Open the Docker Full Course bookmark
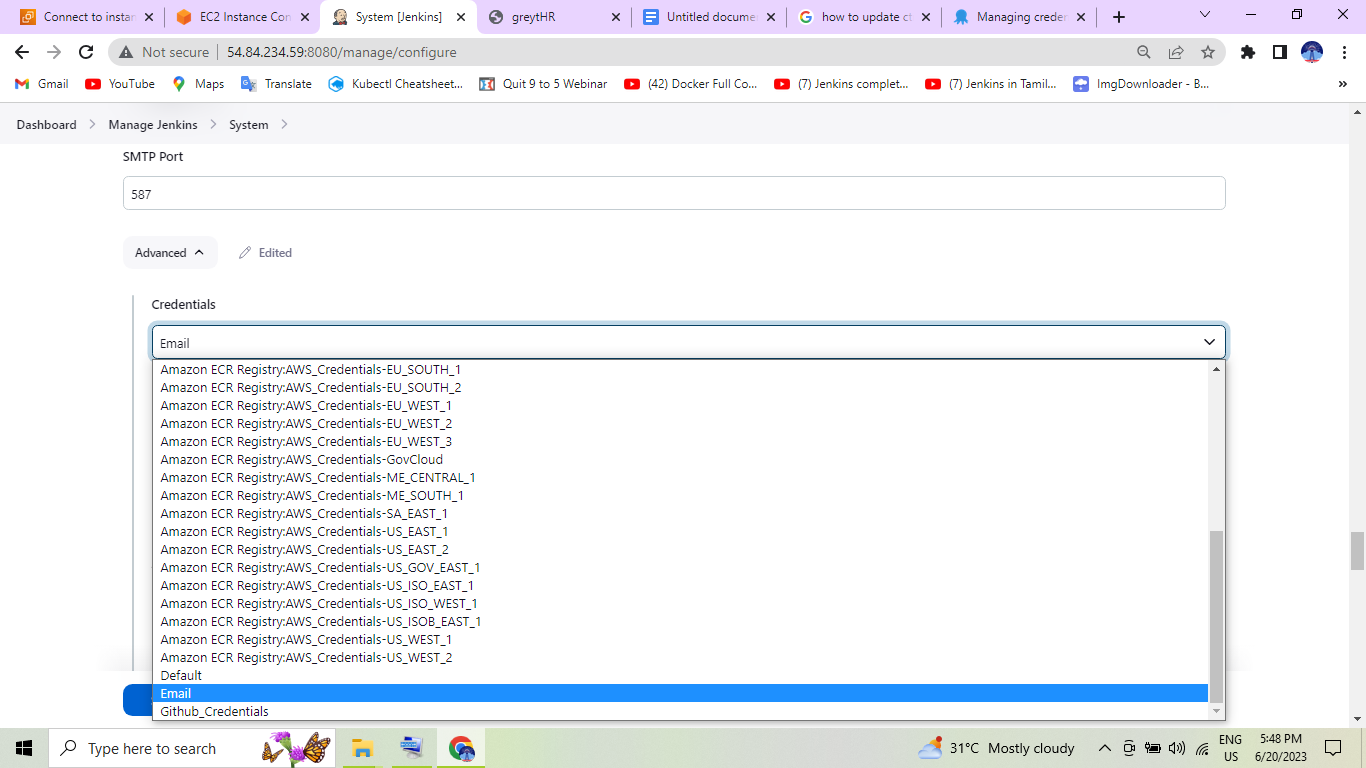The height and width of the screenshot is (768, 1366). pos(691,84)
